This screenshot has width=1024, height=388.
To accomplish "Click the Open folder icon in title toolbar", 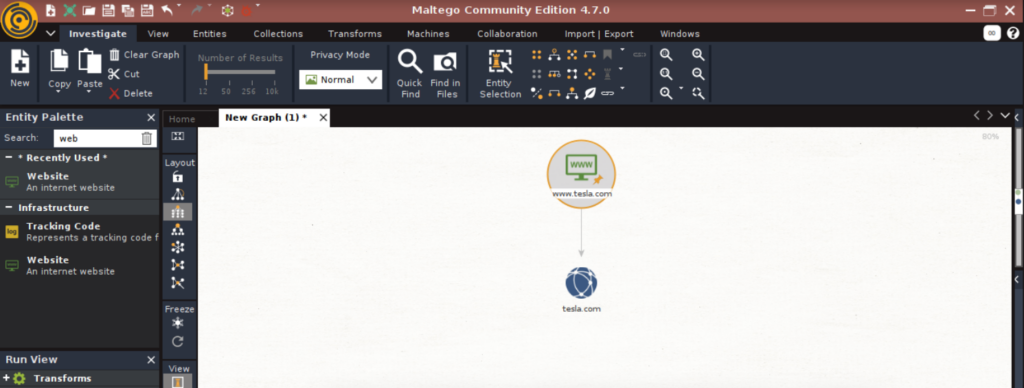I will tap(89, 10).
